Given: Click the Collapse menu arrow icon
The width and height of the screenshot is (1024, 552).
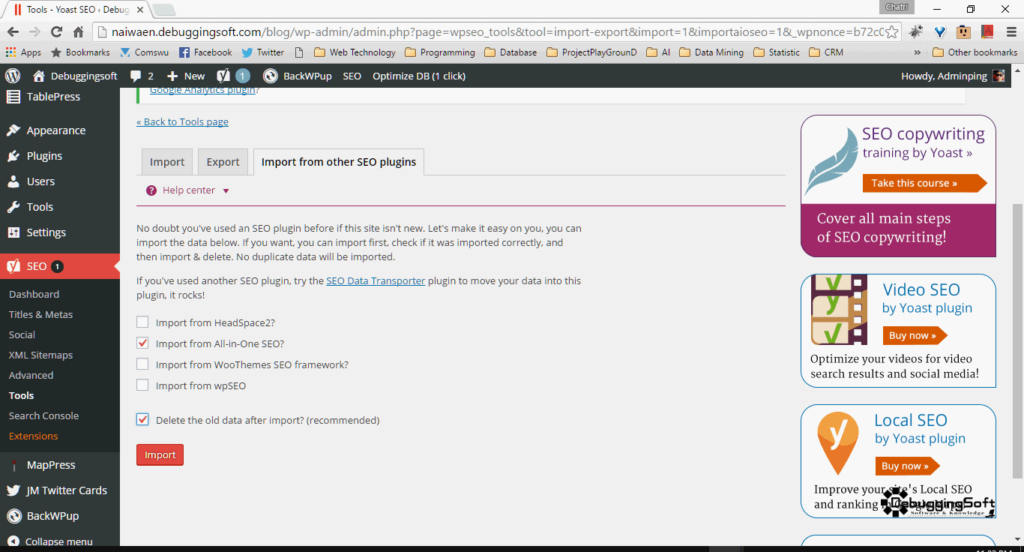Looking at the screenshot, I should click(x=14, y=541).
